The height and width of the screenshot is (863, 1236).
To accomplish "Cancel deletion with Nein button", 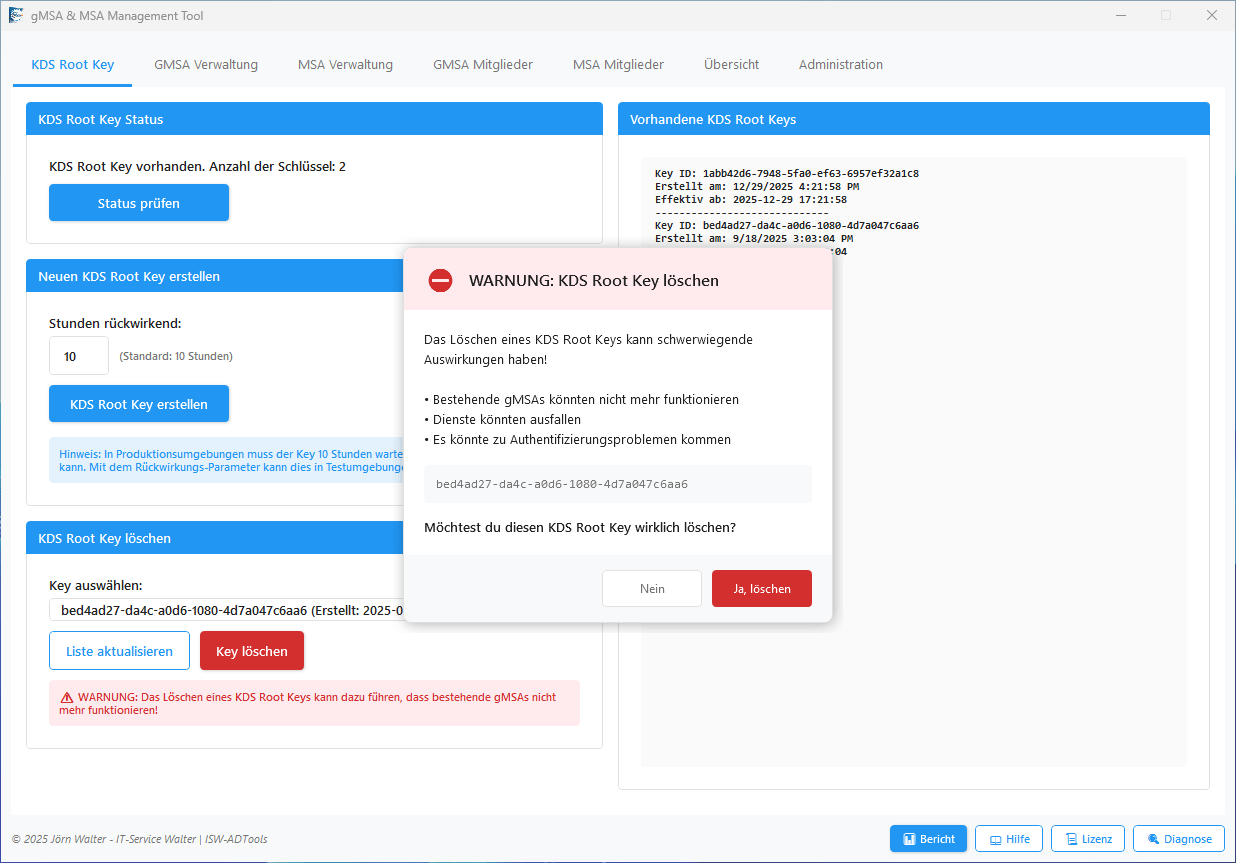I will [652, 589].
